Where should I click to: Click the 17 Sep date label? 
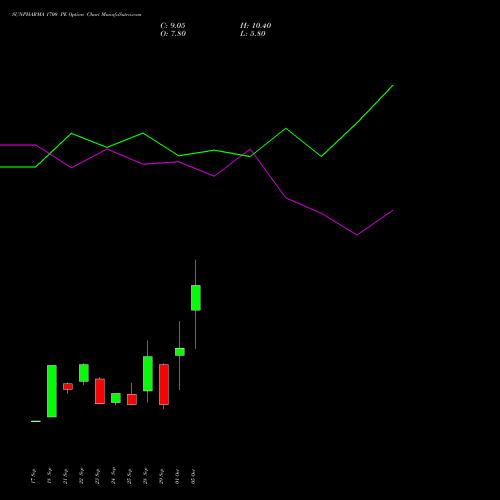click(33, 476)
